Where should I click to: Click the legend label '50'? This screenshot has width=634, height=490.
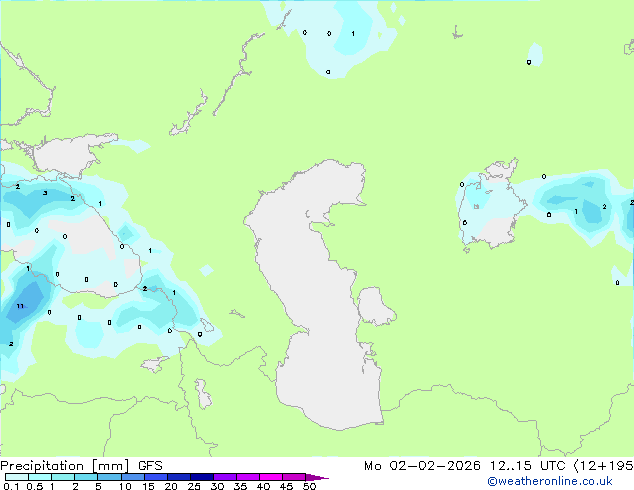coord(310,486)
